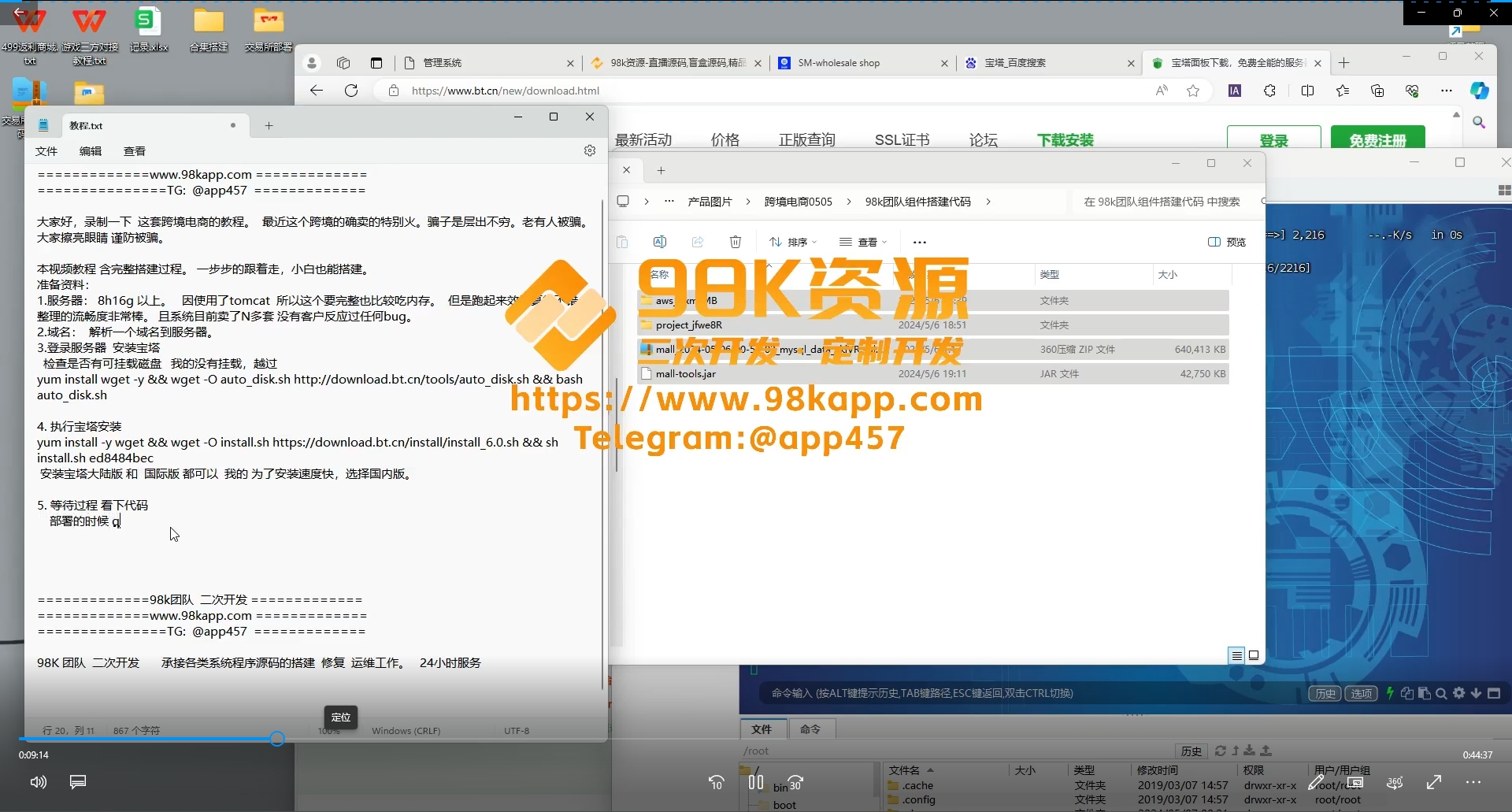Click the delete trash icon in File Explorer
Viewport: 1512px width, 812px height.
coord(736,242)
